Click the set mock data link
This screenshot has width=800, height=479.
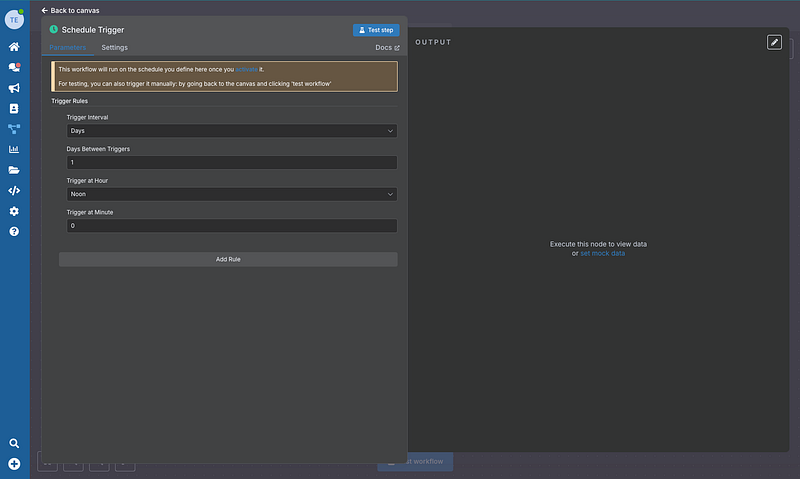602,253
